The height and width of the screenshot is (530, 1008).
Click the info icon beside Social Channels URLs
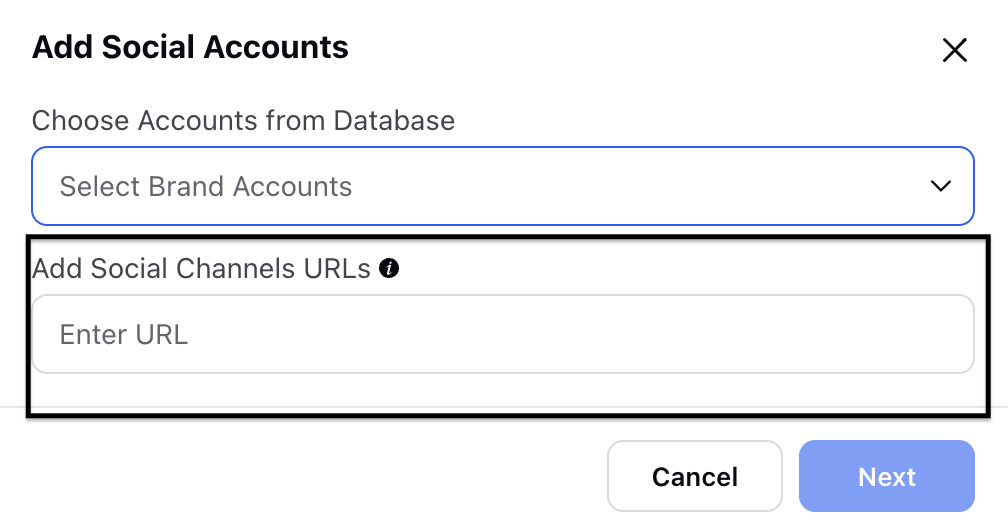(389, 268)
